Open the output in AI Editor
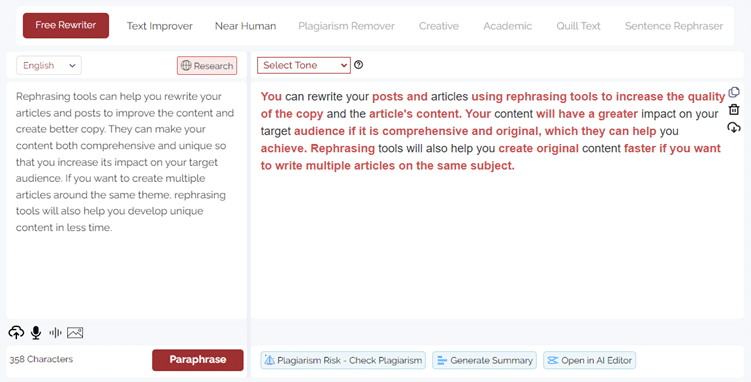 [590, 360]
